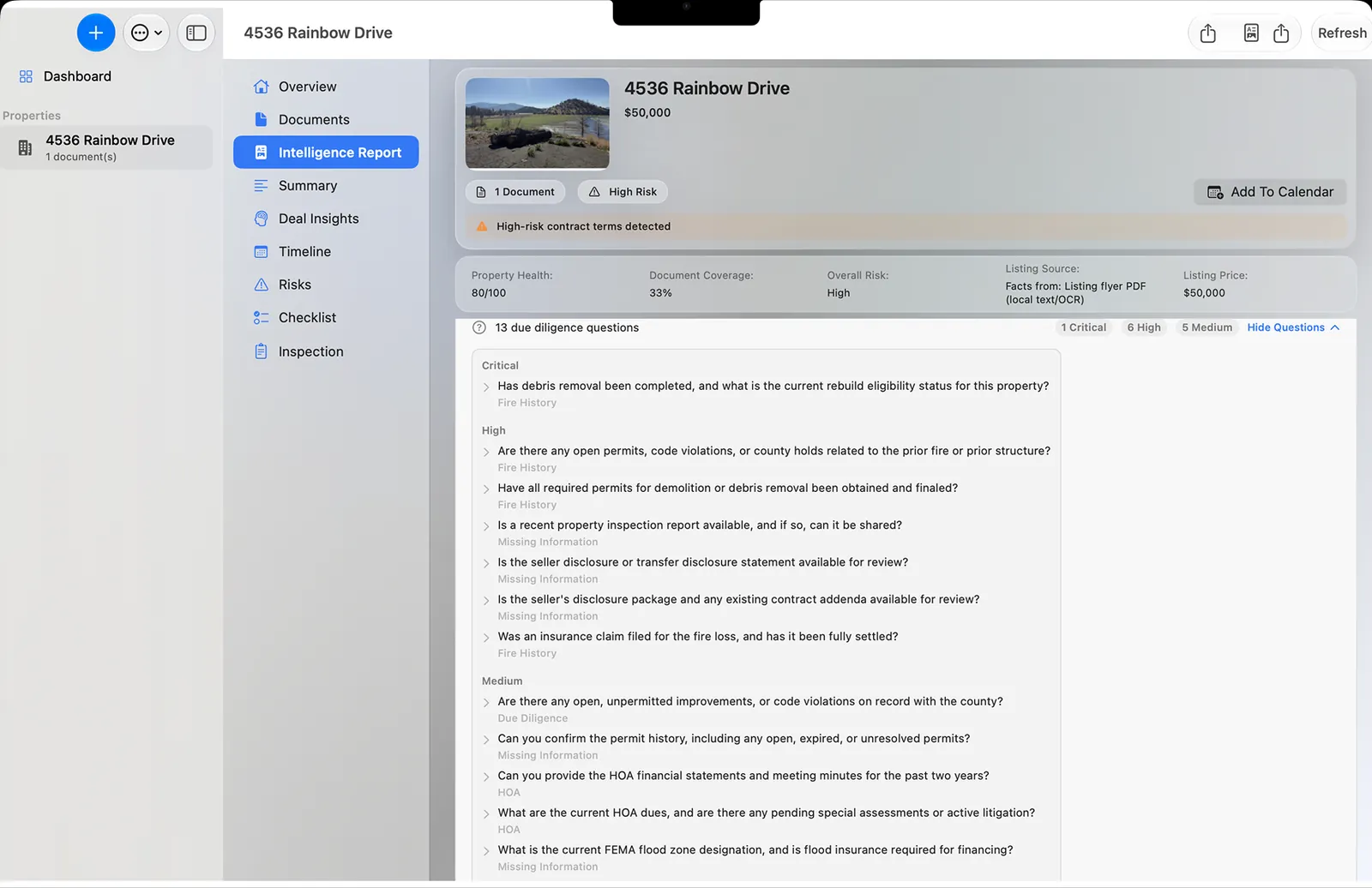The height and width of the screenshot is (888, 1372).
Task: Filter by 5 Medium badge
Action: 1207,327
